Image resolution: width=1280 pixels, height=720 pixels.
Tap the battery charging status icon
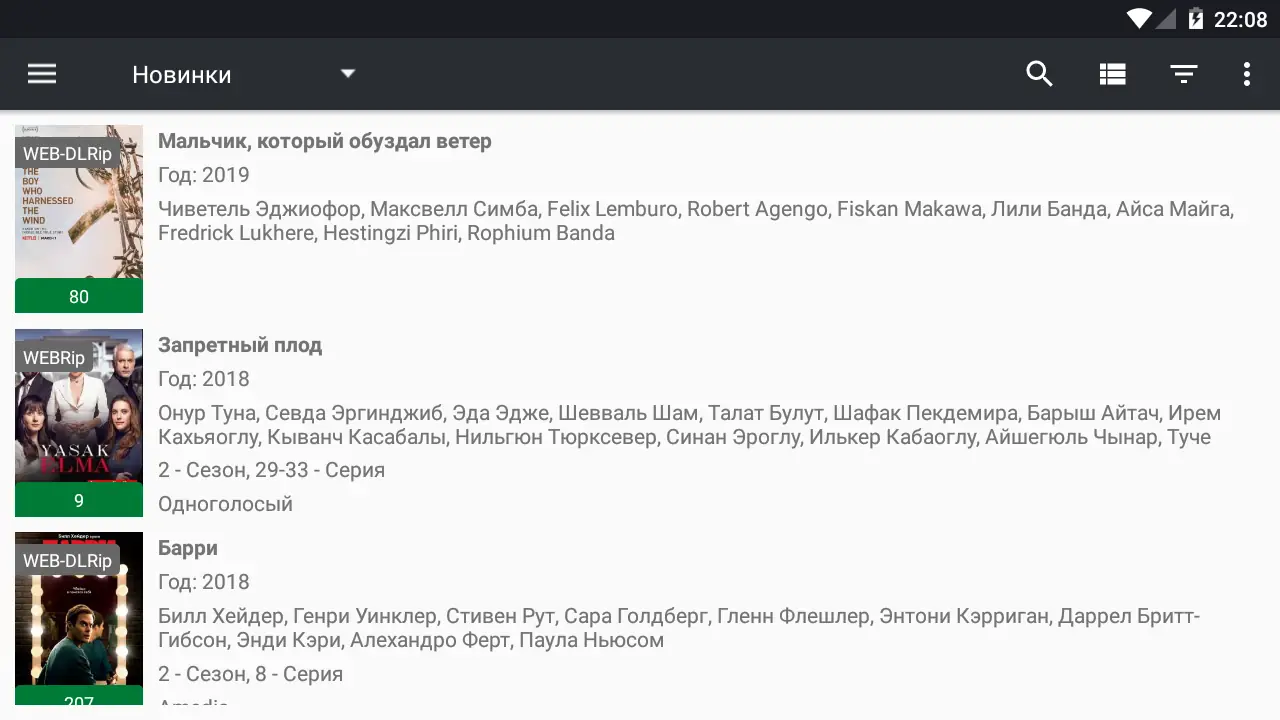(x=1195, y=19)
